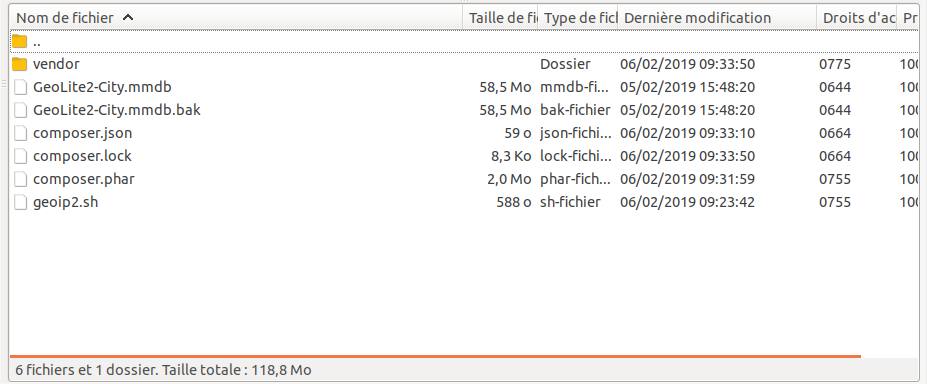The height and width of the screenshot is (384, 927).
Task: Select the vendor folder icon
Action: pos(20,64)
